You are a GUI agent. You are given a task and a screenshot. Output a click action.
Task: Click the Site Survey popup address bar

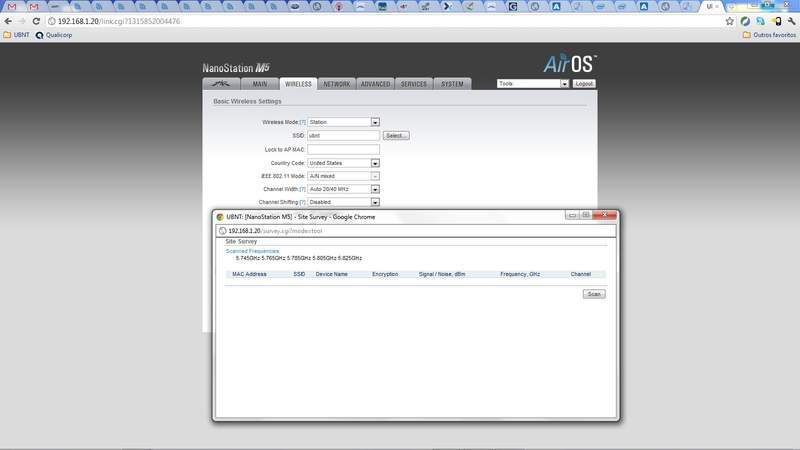tap(416, 231)
